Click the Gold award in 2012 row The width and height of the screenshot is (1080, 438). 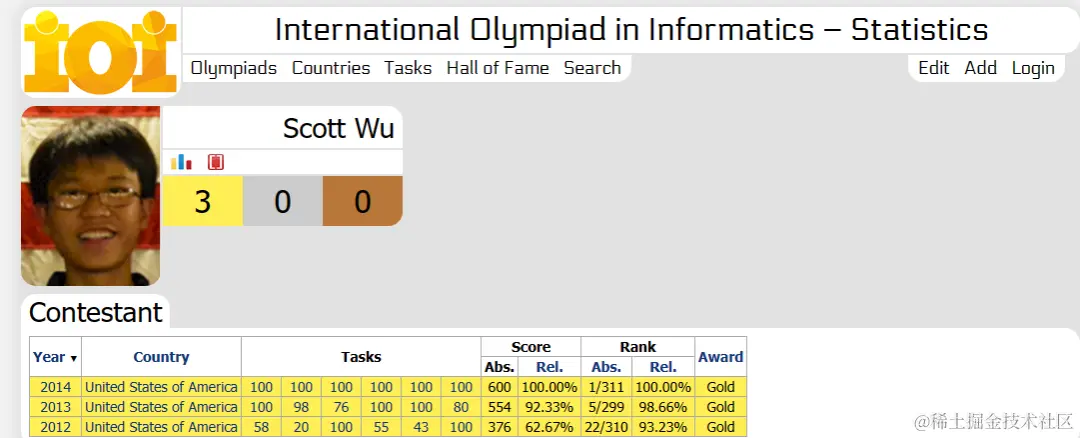click(x=720, y=427)
